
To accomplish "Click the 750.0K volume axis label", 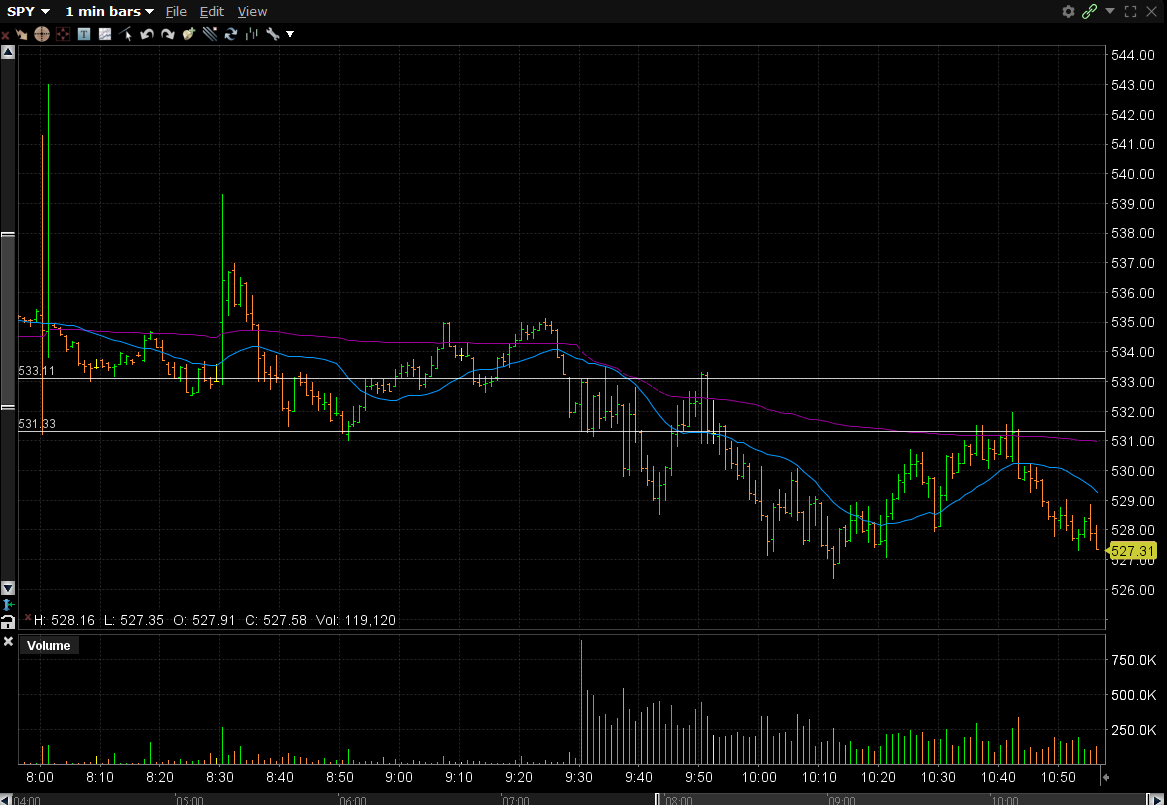I will (x=1133, y=661).
